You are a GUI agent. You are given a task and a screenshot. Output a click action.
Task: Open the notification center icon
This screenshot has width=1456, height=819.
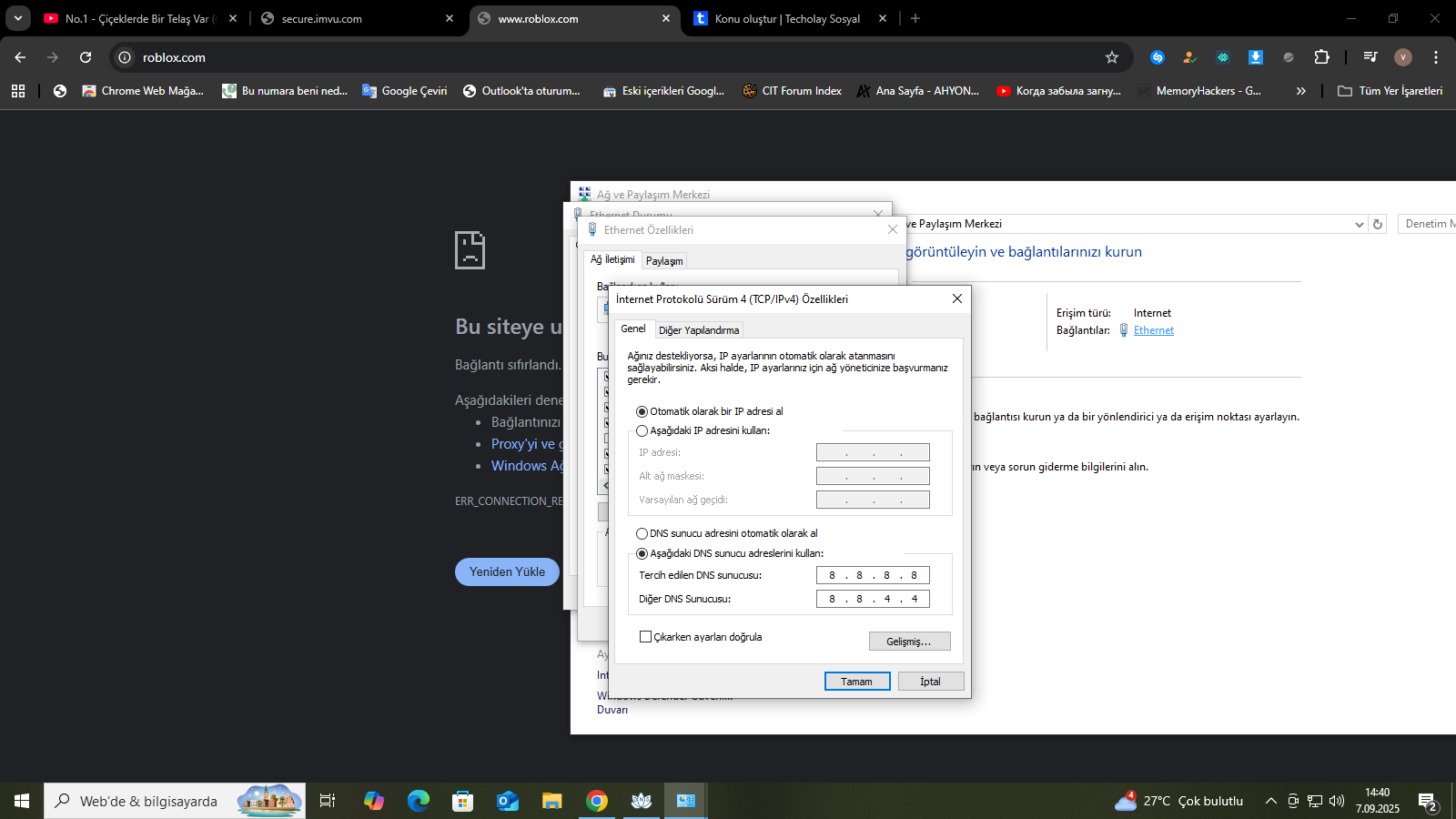pyautogui.click(x=1428, y=802)
